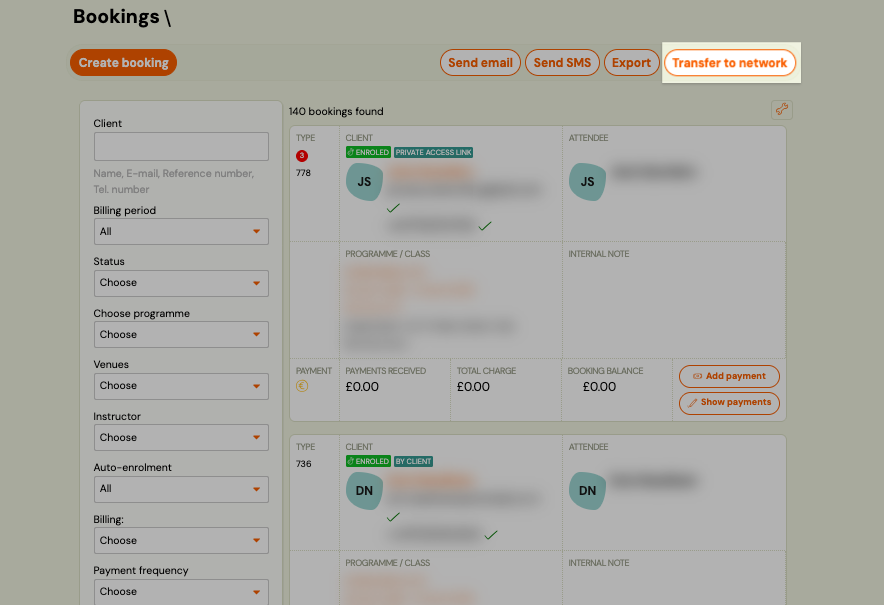
Task: Click the ENROLED badge on booking 736
Action: [369, 461]
